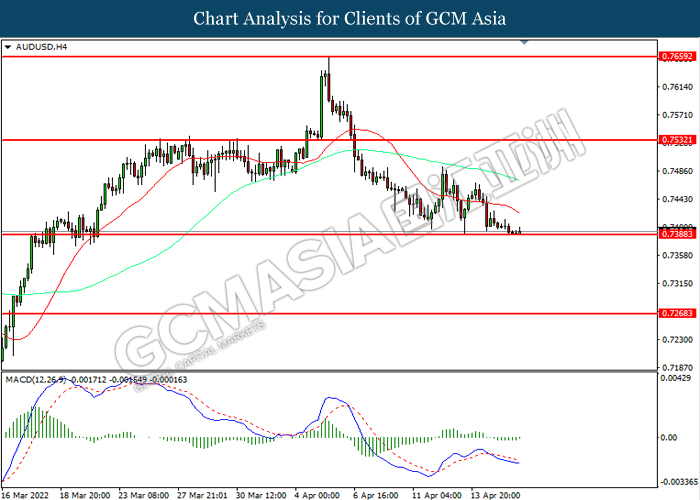Click the 4 Apr 00:00 time label
Image resolution: width=700 pixels, height=500 pixels.
point(317,495)
